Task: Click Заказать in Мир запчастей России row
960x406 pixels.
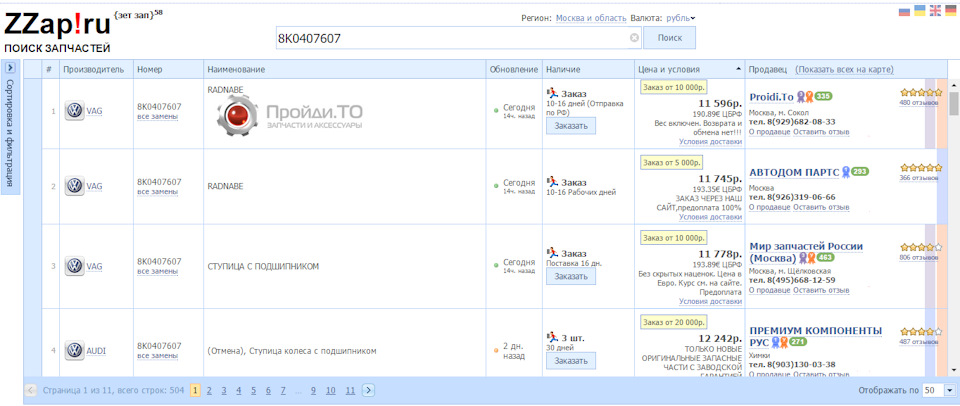Action: click(571, 276)
